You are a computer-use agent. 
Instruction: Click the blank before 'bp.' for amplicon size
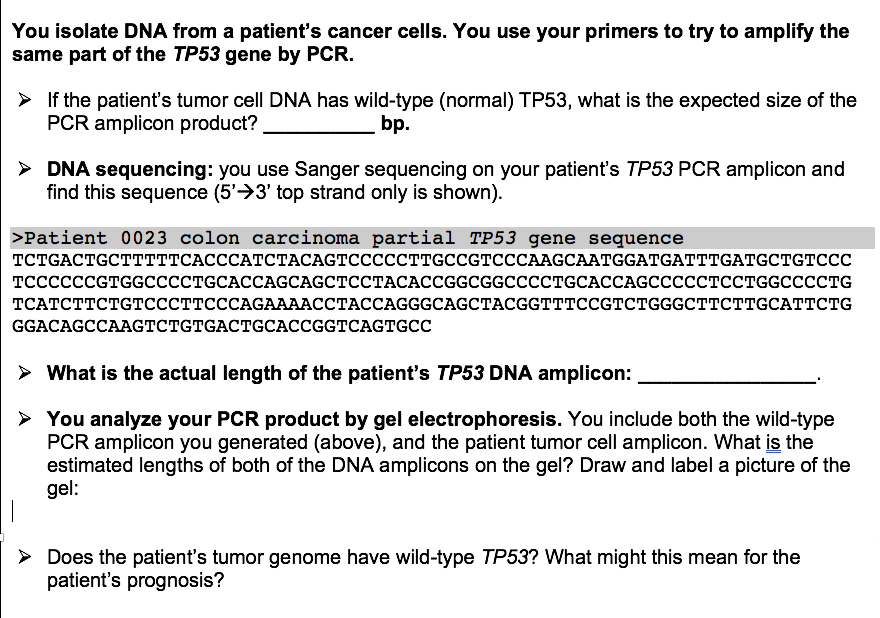[x=319, y=123]
